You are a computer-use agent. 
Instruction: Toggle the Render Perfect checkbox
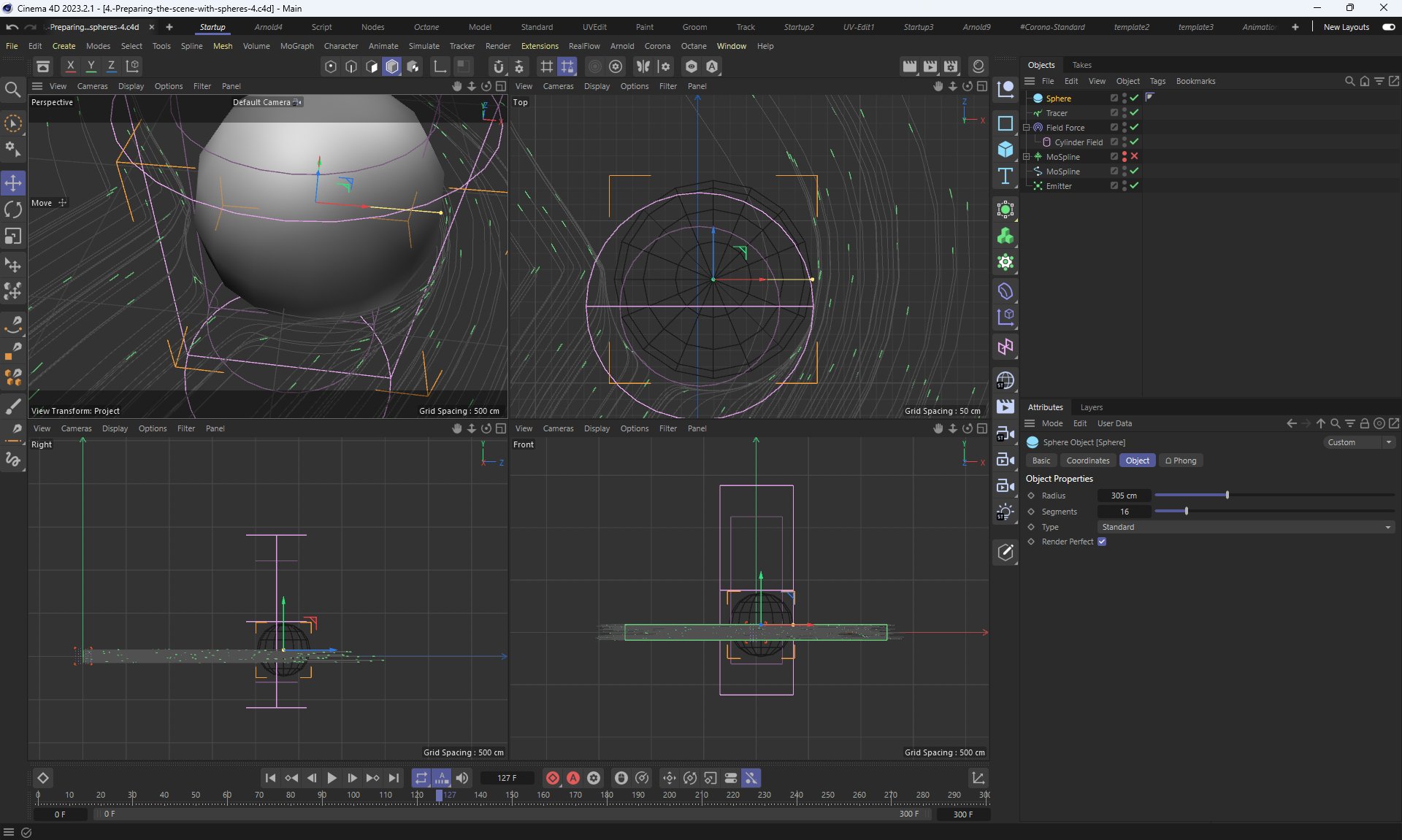(1102, 542)
